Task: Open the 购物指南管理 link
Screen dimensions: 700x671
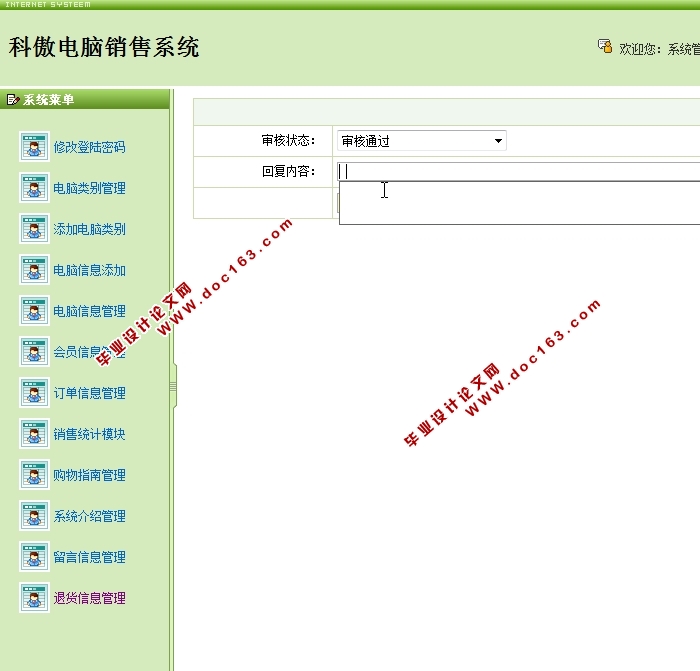Action: [x=89, y=475]
